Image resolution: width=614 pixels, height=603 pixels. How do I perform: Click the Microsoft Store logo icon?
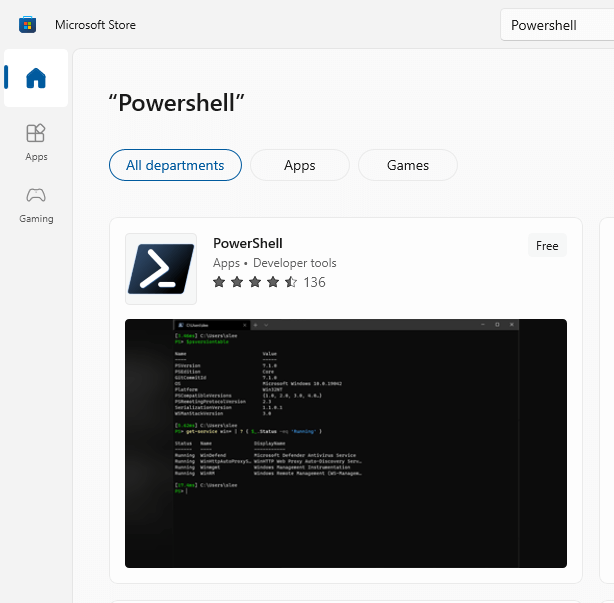(27, 25)
